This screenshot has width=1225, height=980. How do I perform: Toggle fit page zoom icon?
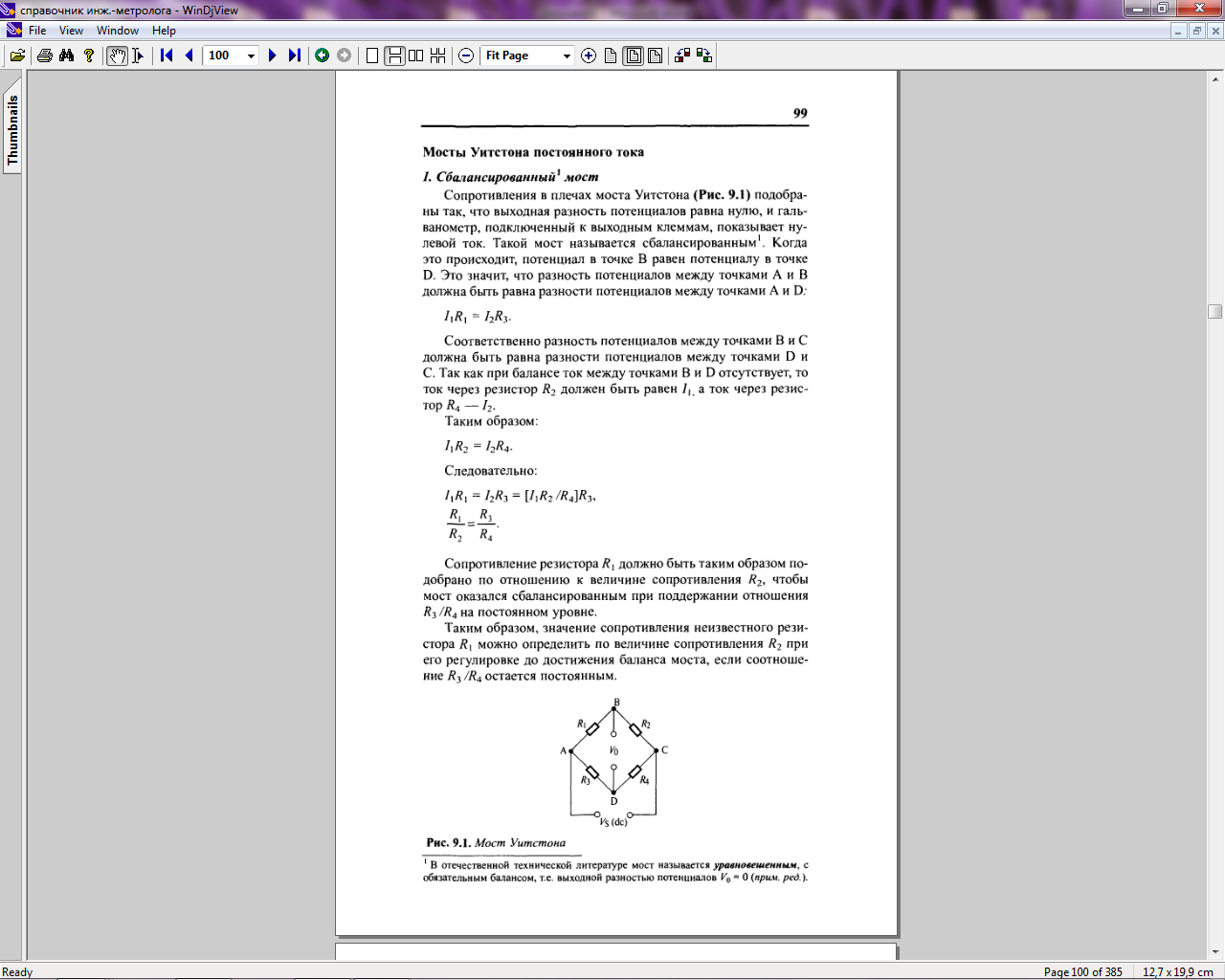tap(634, 56)
